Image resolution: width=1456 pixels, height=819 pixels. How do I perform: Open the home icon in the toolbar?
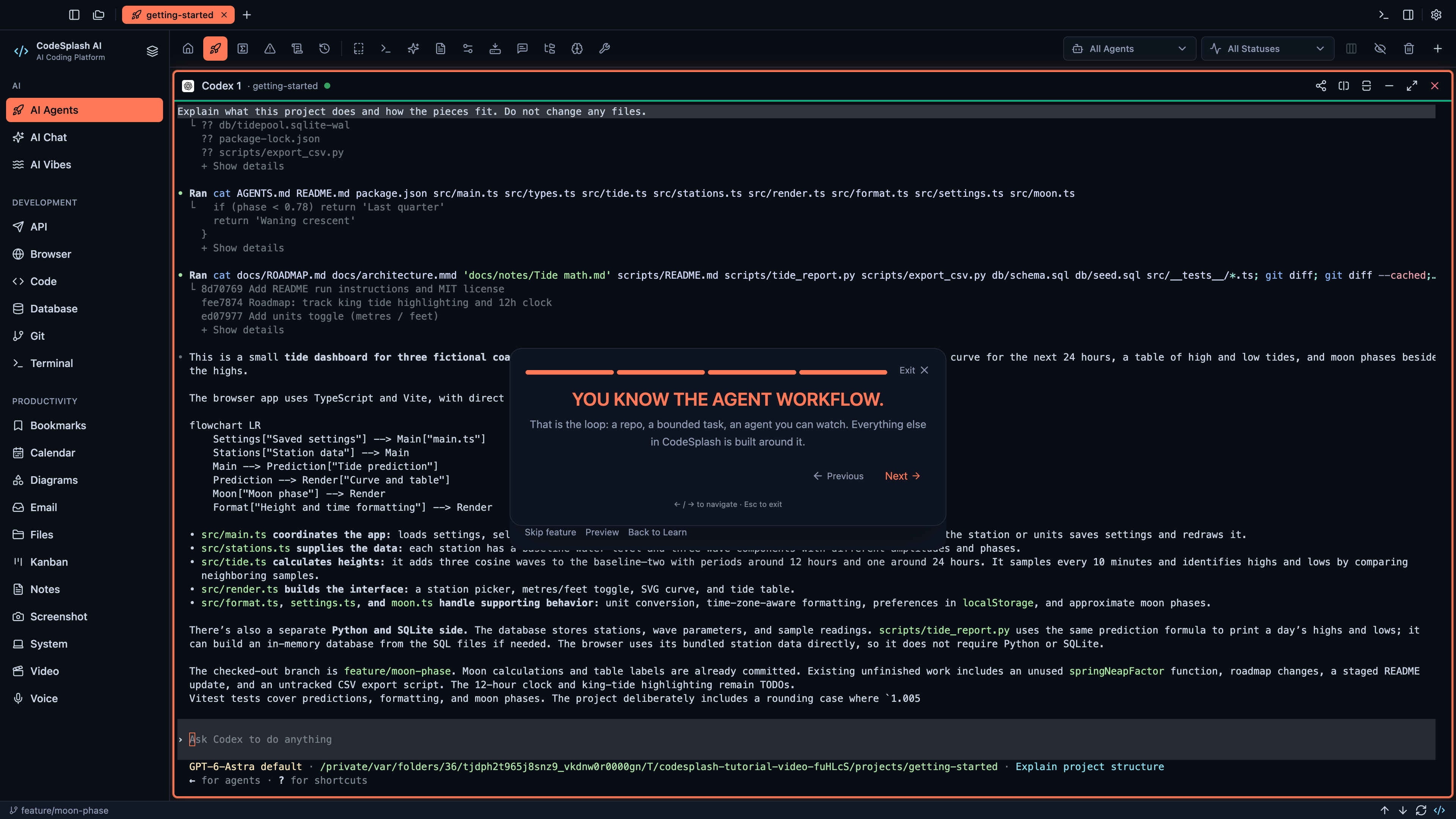(x=188, y=49)
